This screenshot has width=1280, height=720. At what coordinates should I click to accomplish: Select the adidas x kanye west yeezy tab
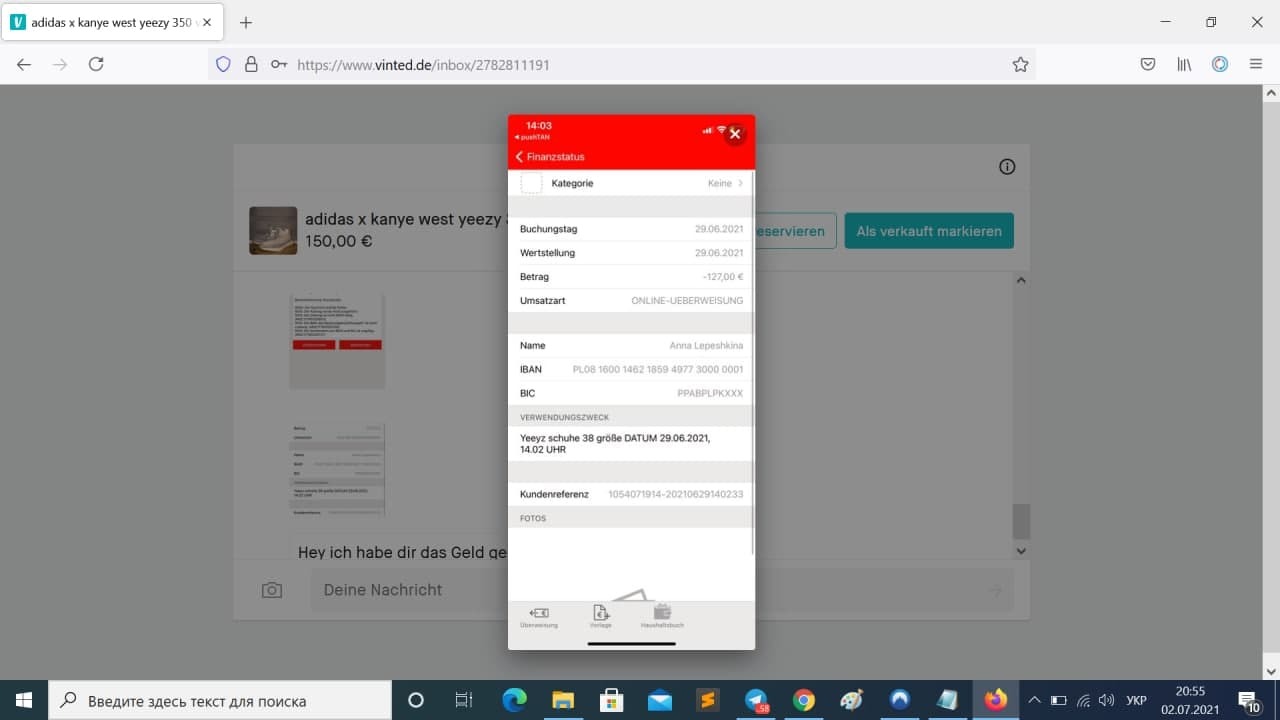click(x=113, y=22)
